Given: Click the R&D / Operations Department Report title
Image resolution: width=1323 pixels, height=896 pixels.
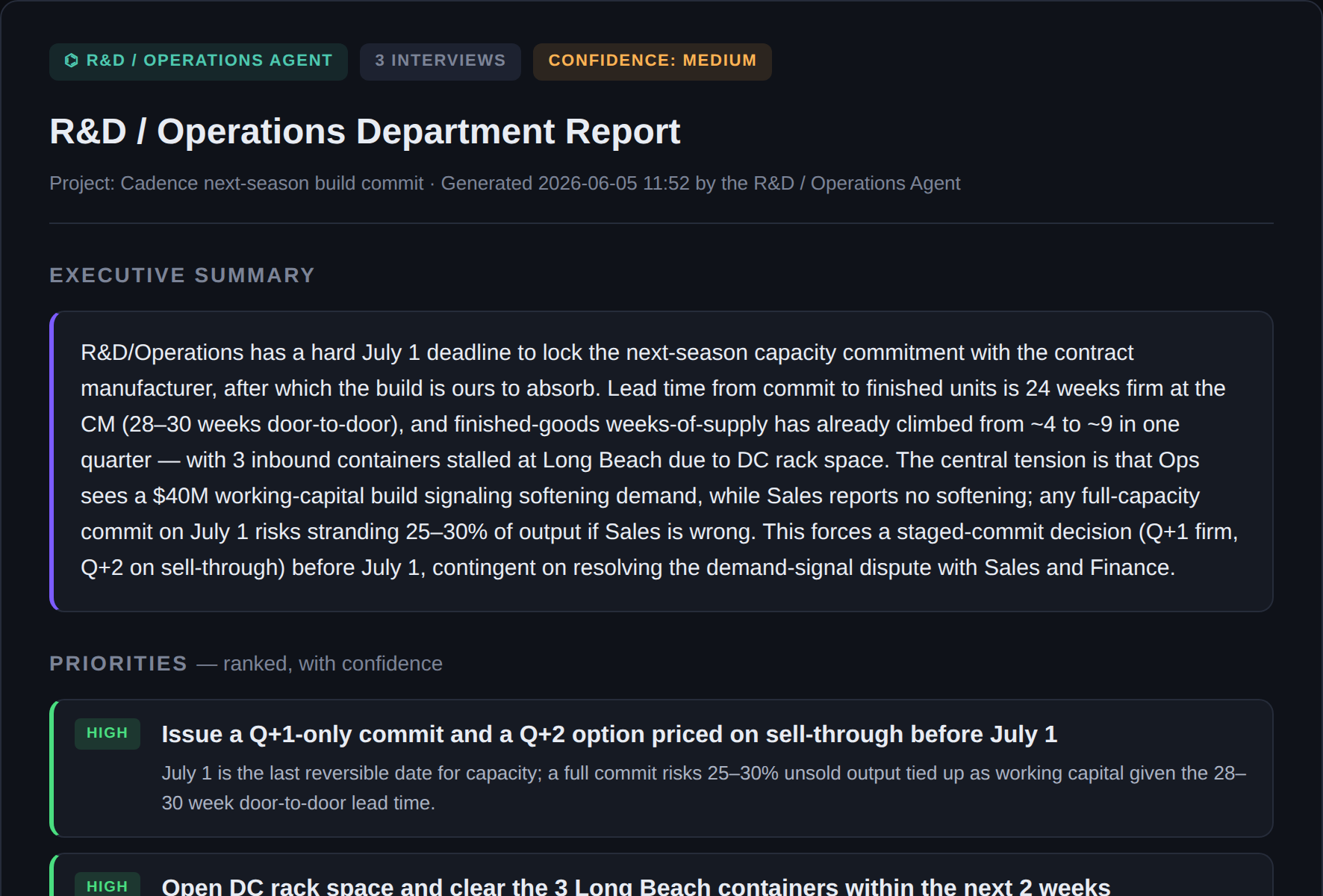Looking at the screenshot, I should pyautogui.click(x=364, y=131).
